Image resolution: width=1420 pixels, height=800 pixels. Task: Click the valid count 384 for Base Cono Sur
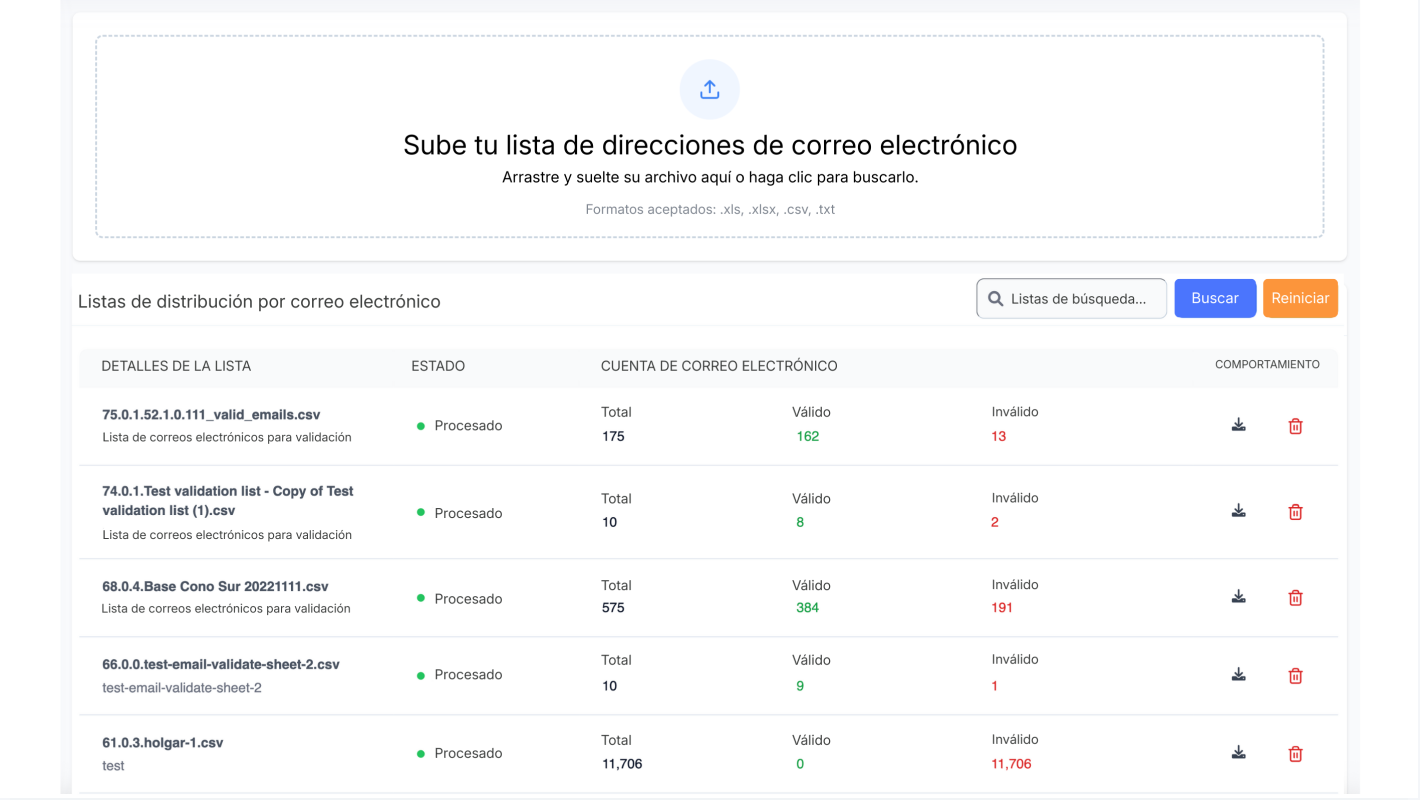pos(807,608)
